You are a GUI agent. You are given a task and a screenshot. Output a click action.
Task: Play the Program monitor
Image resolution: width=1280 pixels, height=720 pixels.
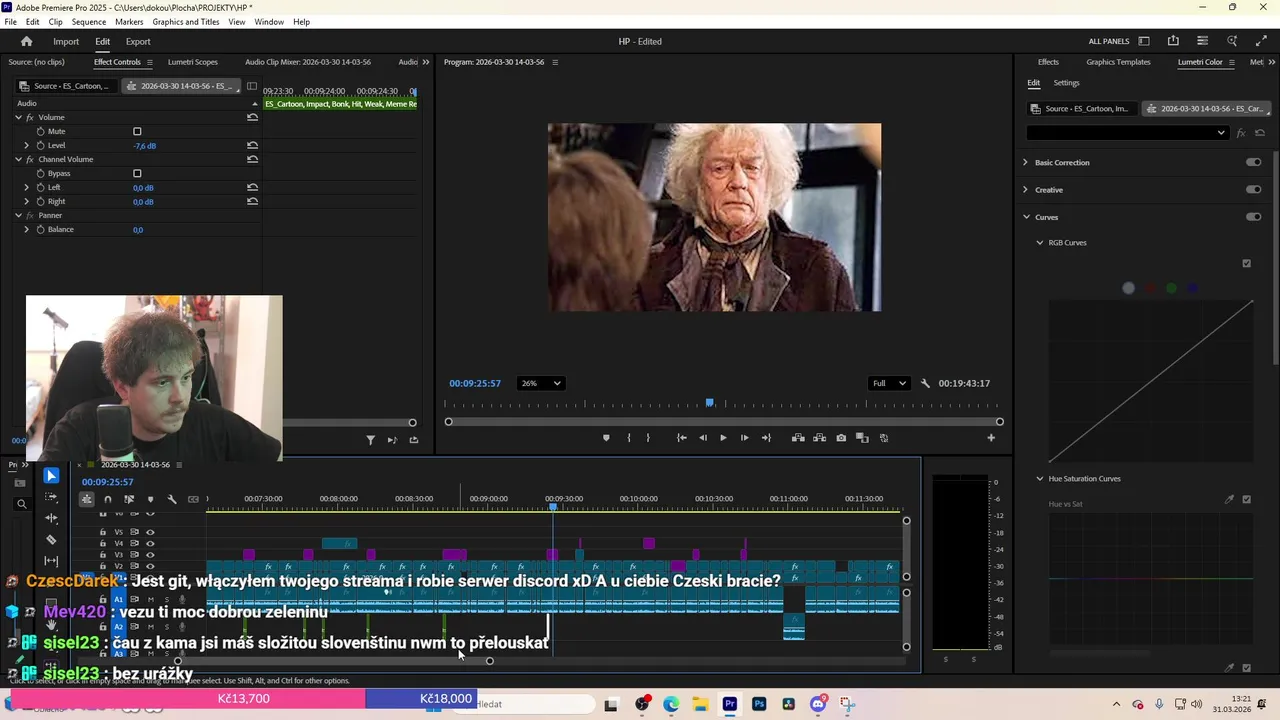(723, 438)
